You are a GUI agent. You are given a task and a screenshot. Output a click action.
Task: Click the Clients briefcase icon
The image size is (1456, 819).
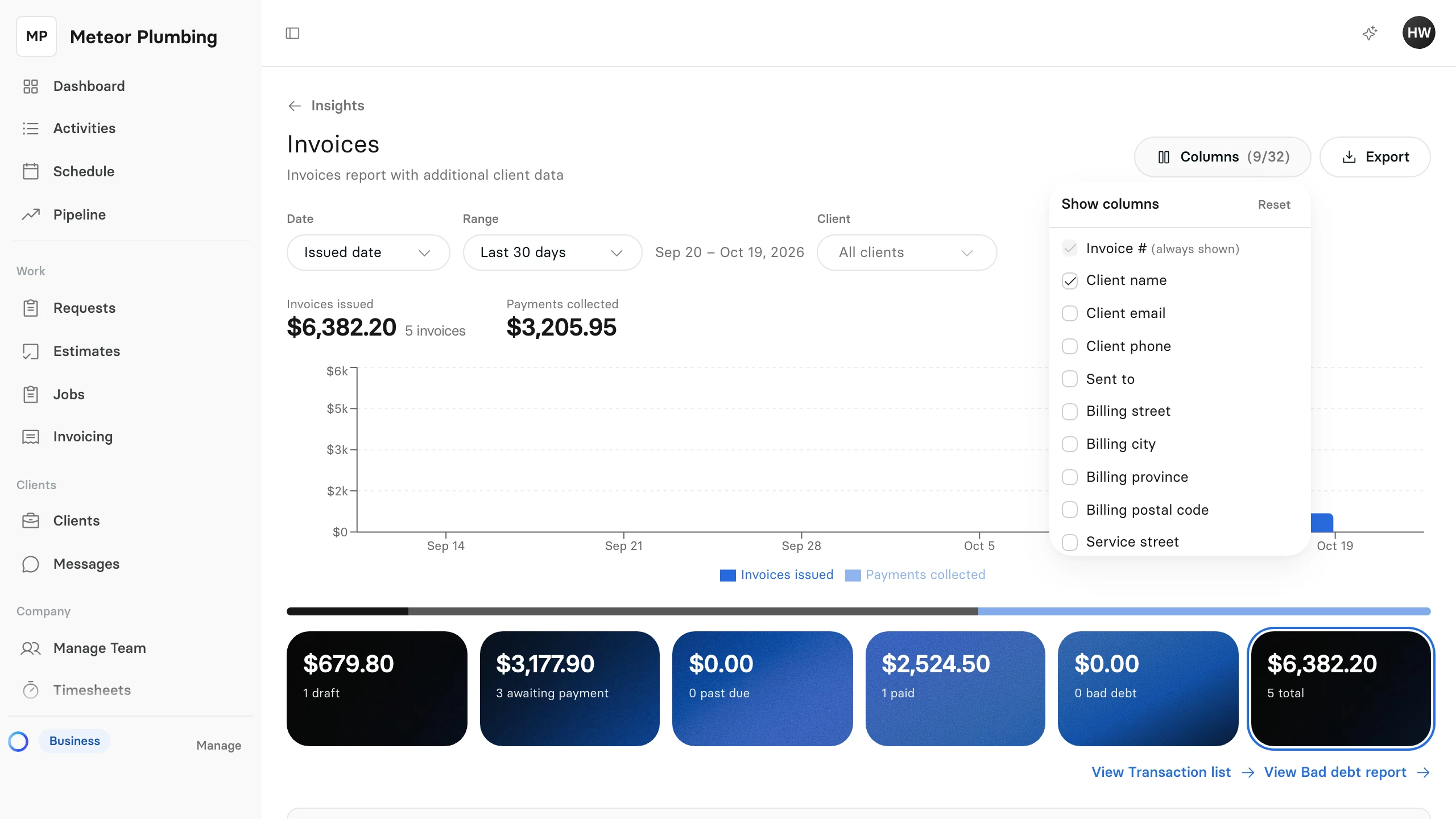click(31, 520)
